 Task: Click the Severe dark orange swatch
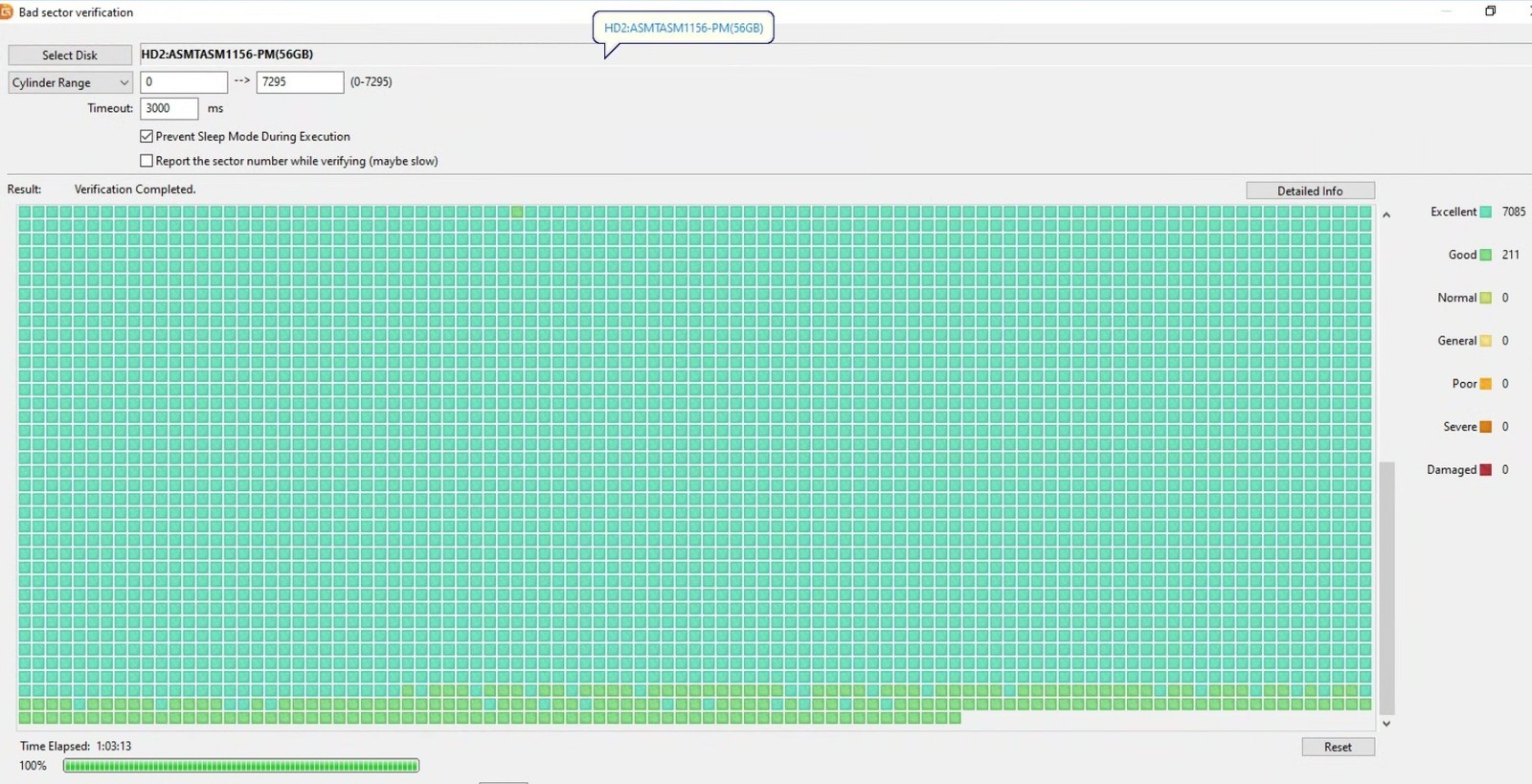click(x=1485, y=427)
